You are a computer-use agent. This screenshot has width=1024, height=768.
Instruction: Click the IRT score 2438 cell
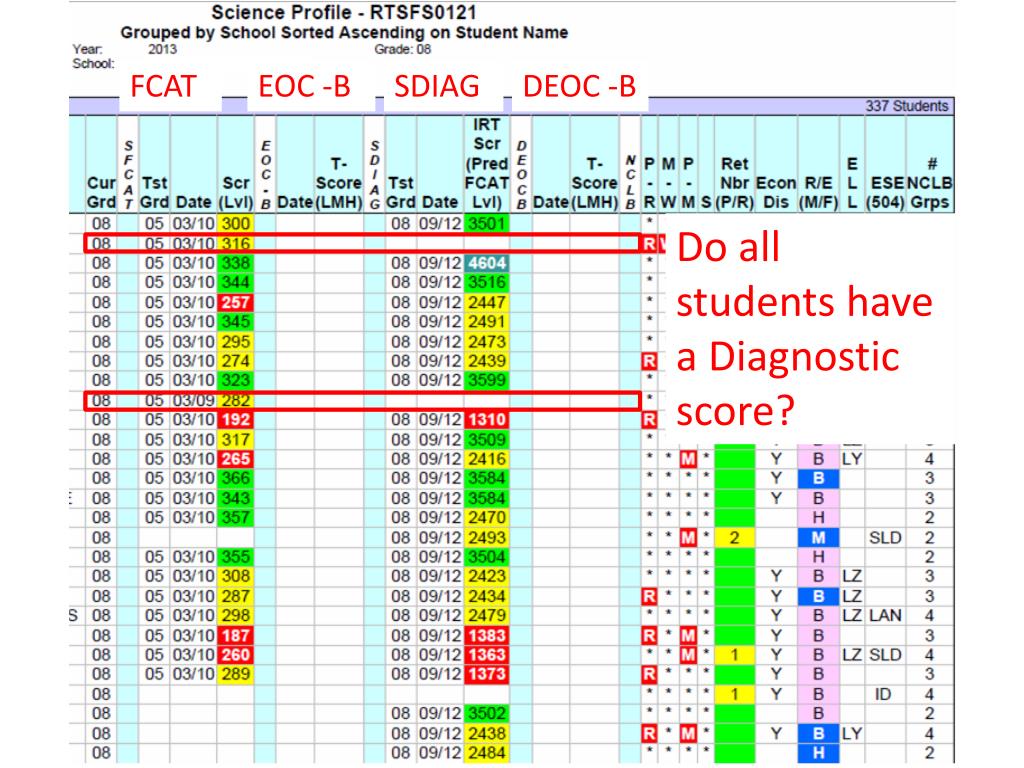click(487, 733)
